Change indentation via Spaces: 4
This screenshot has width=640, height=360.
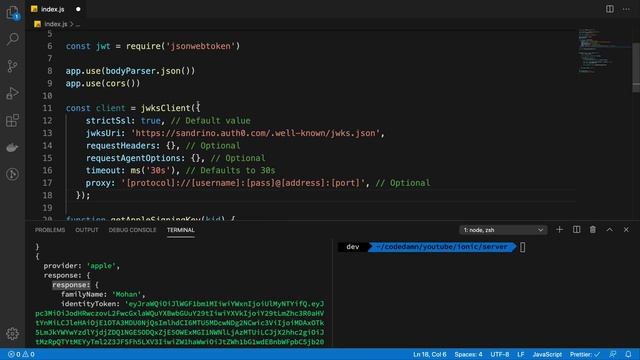click(x=468, y=354)
